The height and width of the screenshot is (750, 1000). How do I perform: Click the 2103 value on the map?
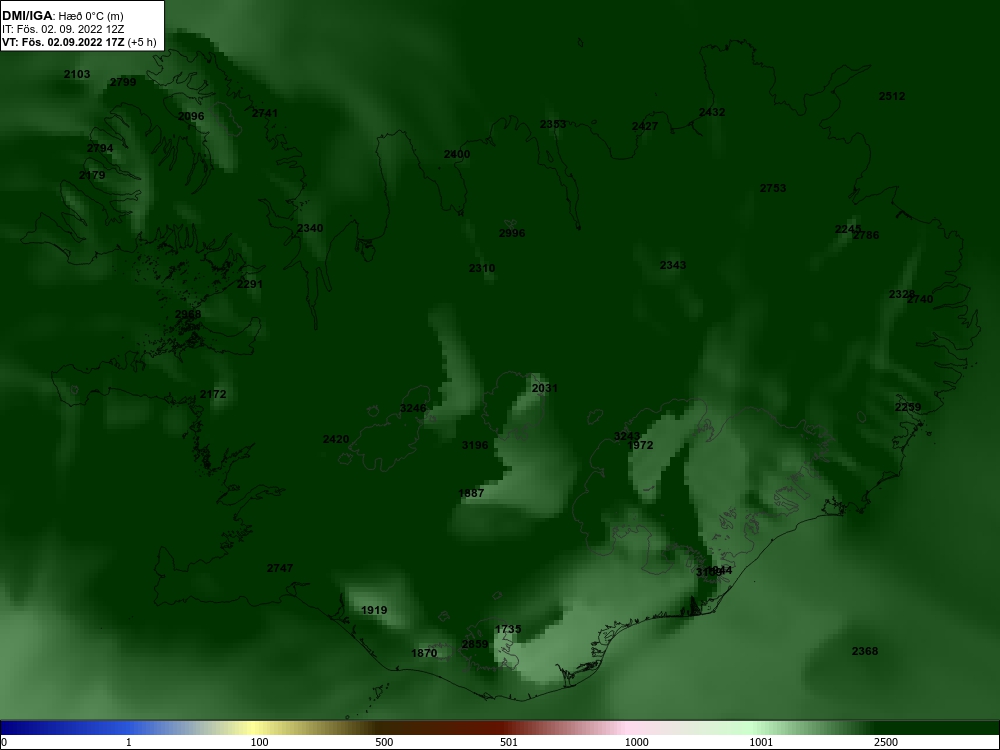tap(77, 74)
